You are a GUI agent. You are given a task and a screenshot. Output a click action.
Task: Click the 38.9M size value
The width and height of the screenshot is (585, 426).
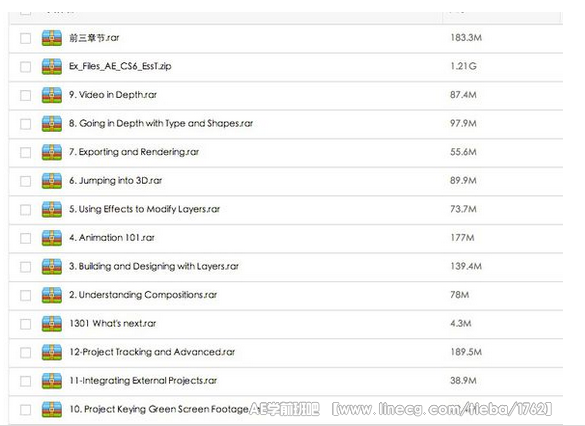[463, 381]
